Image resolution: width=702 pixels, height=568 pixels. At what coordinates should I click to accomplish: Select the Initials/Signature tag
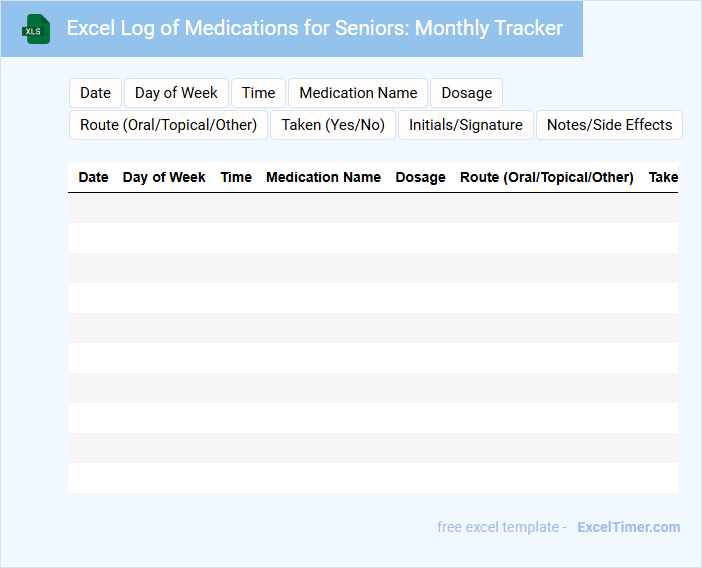click(465, 125)
